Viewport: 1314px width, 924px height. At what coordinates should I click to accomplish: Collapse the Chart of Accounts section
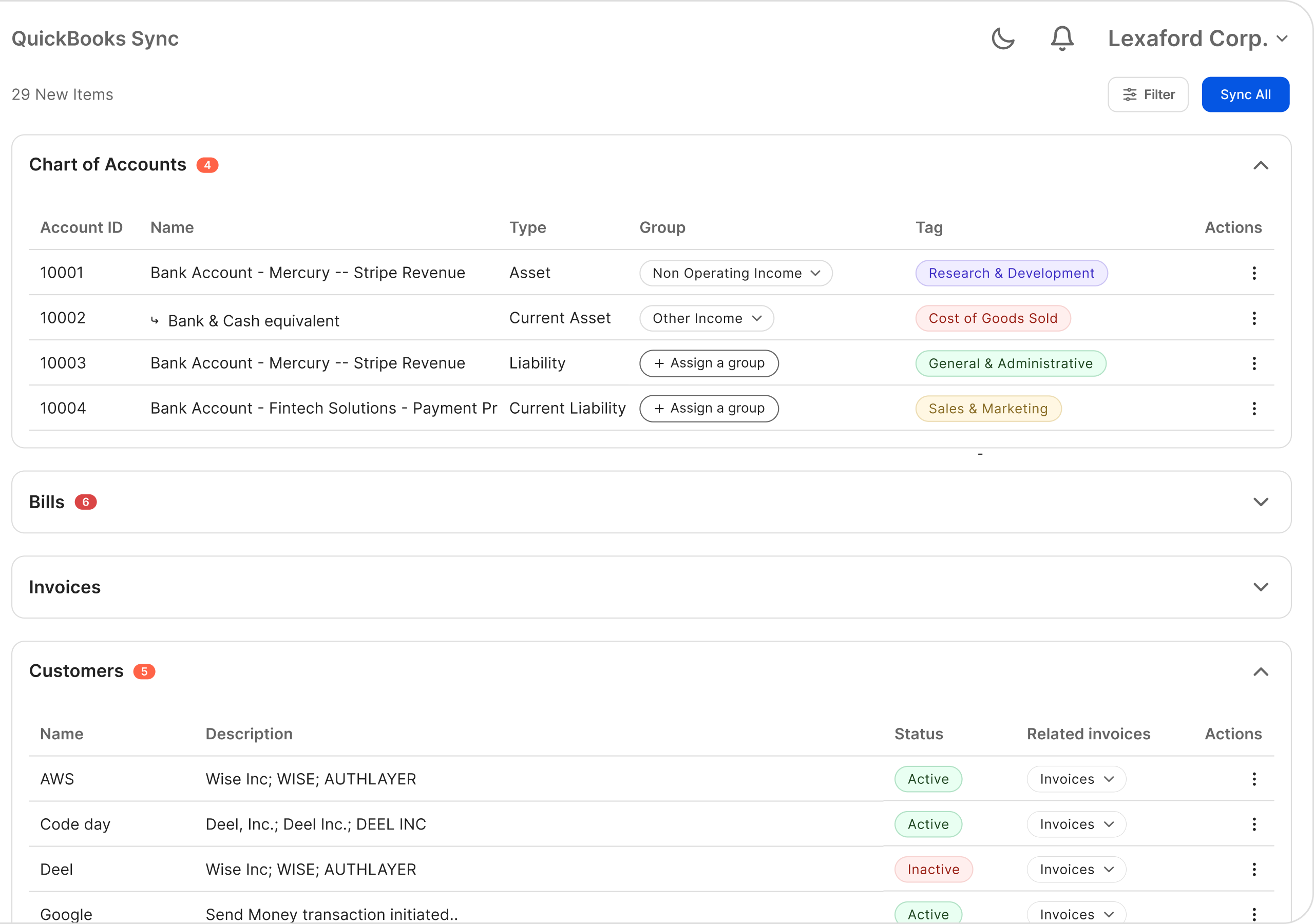[x=1260, y=165]
